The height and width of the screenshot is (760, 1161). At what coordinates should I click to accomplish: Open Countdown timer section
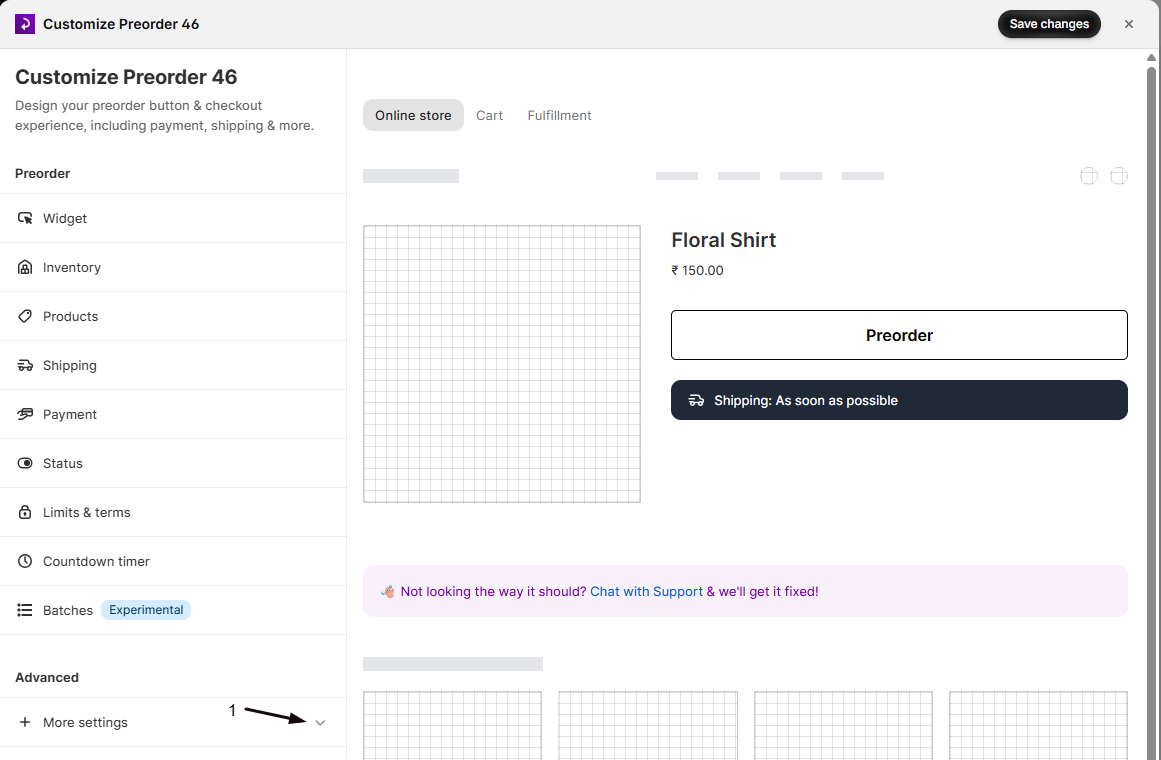tap(173, 561)
